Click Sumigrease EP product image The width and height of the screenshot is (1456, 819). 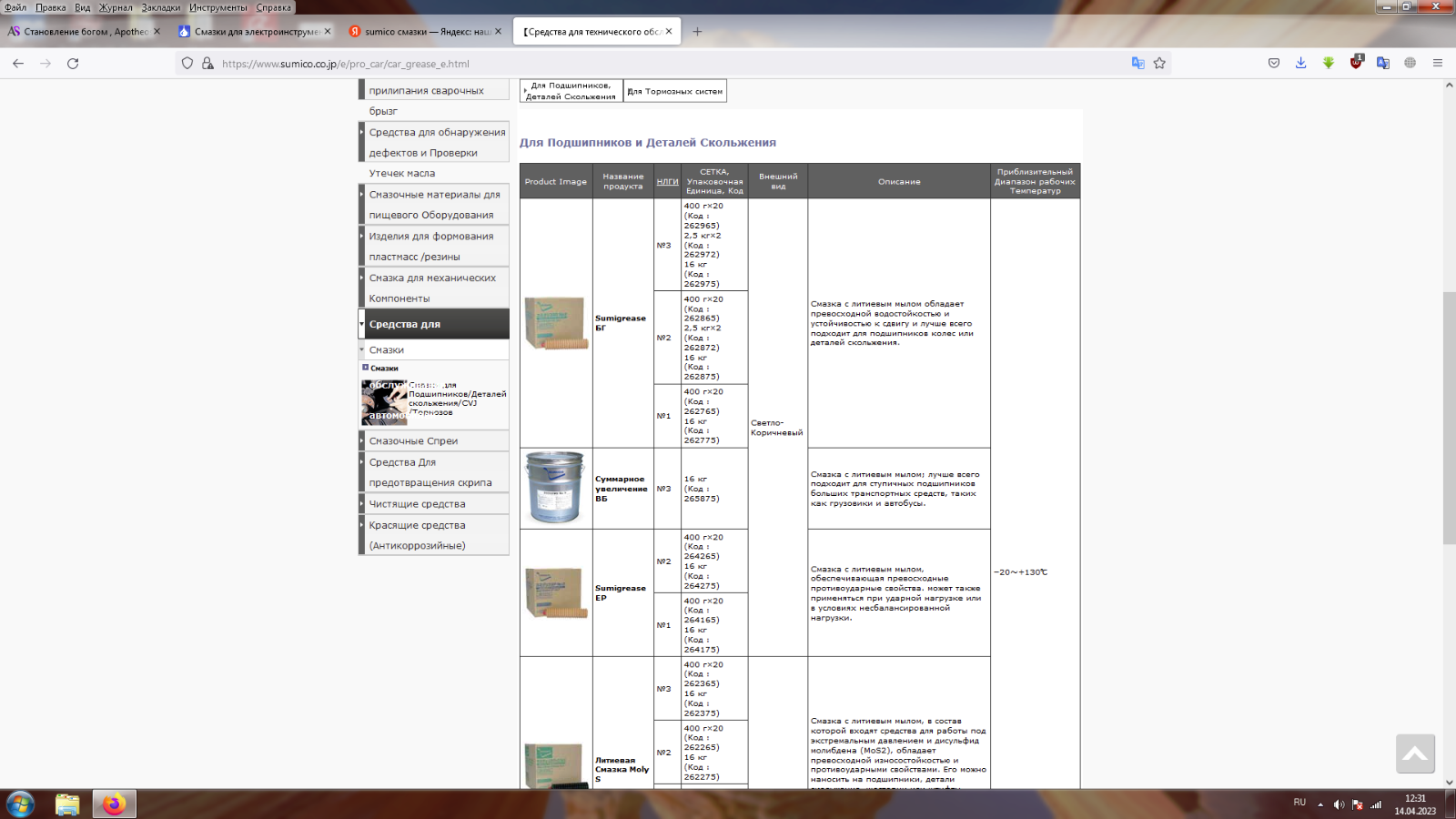(x=556, y=592)
